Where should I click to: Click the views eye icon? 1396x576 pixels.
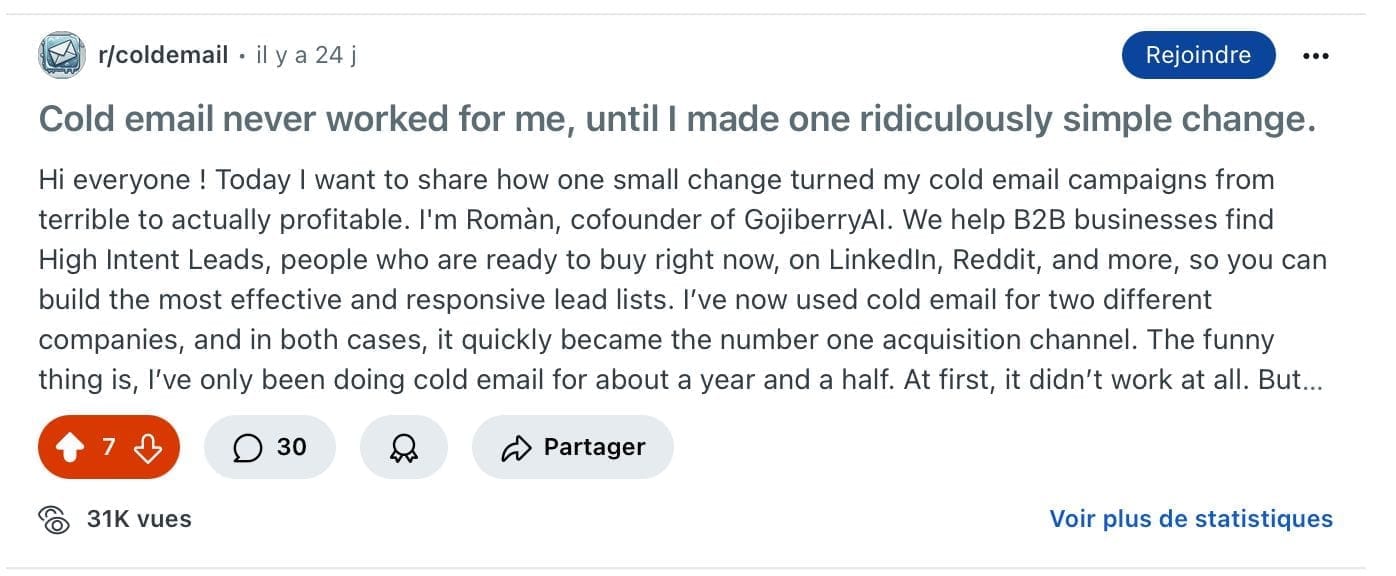click(54, 519)
